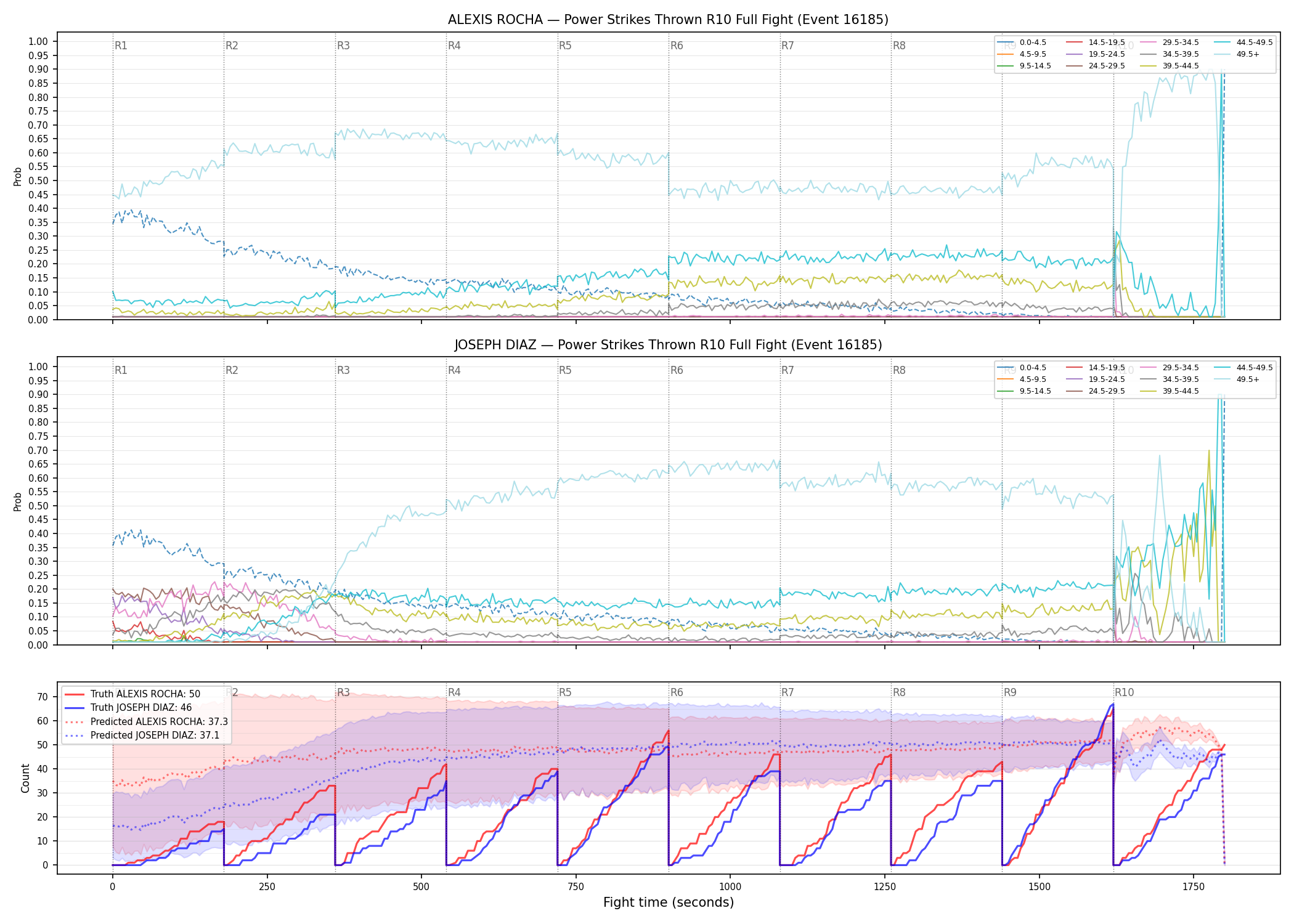Click the 1750 tick label on the x-axis

click(1194, 886)
